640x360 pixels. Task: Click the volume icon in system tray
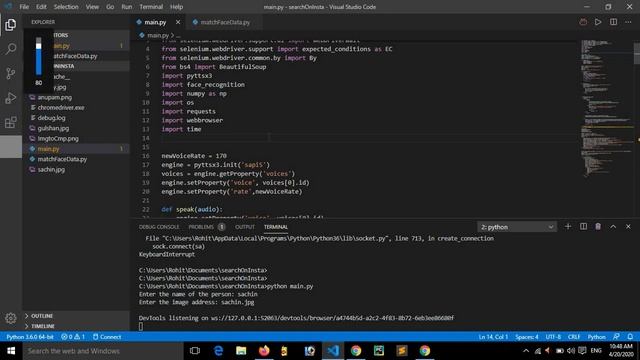point(571,351)
